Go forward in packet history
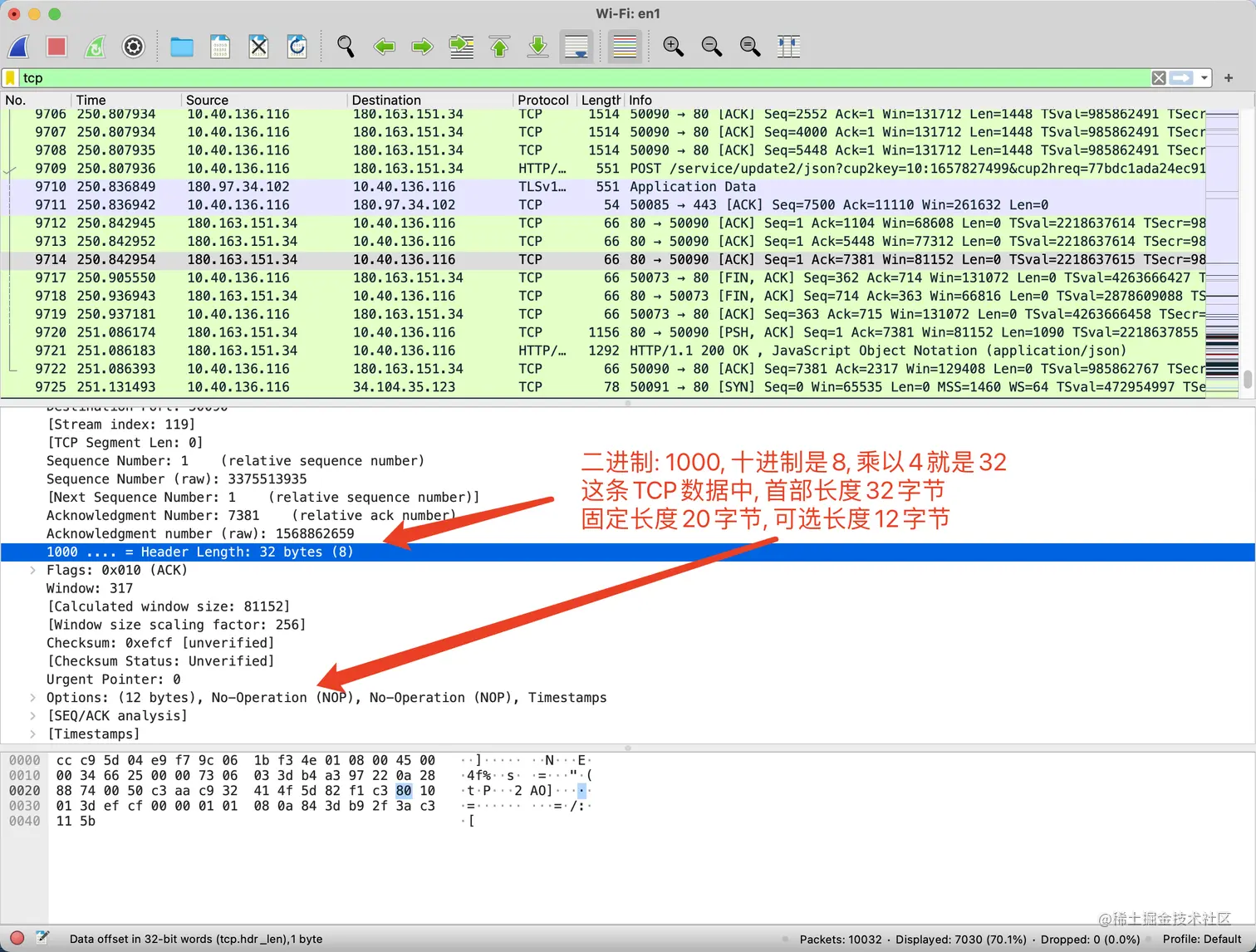 [423, 47]
